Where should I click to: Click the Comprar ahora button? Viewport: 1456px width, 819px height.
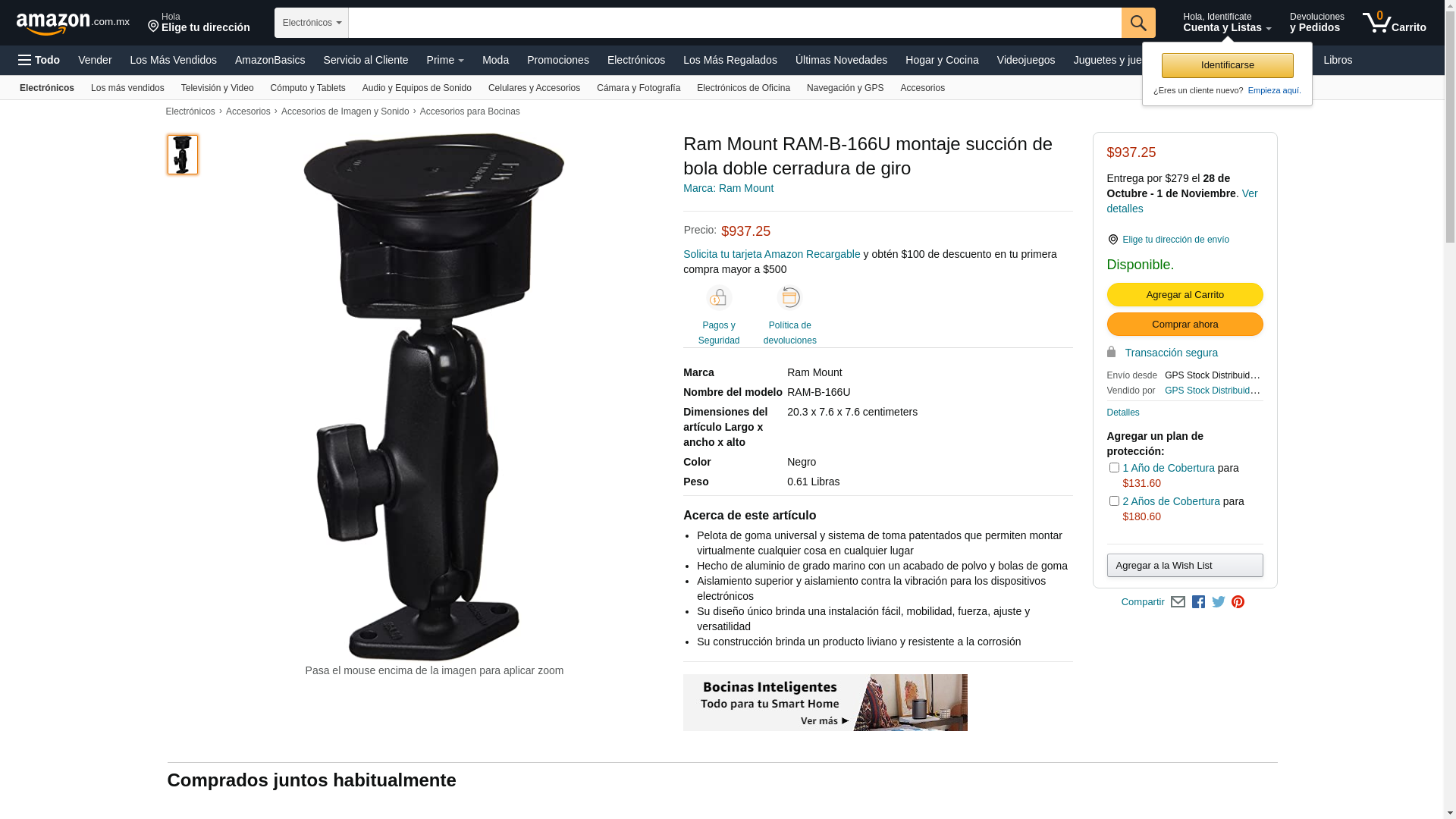coord(1185,324)
